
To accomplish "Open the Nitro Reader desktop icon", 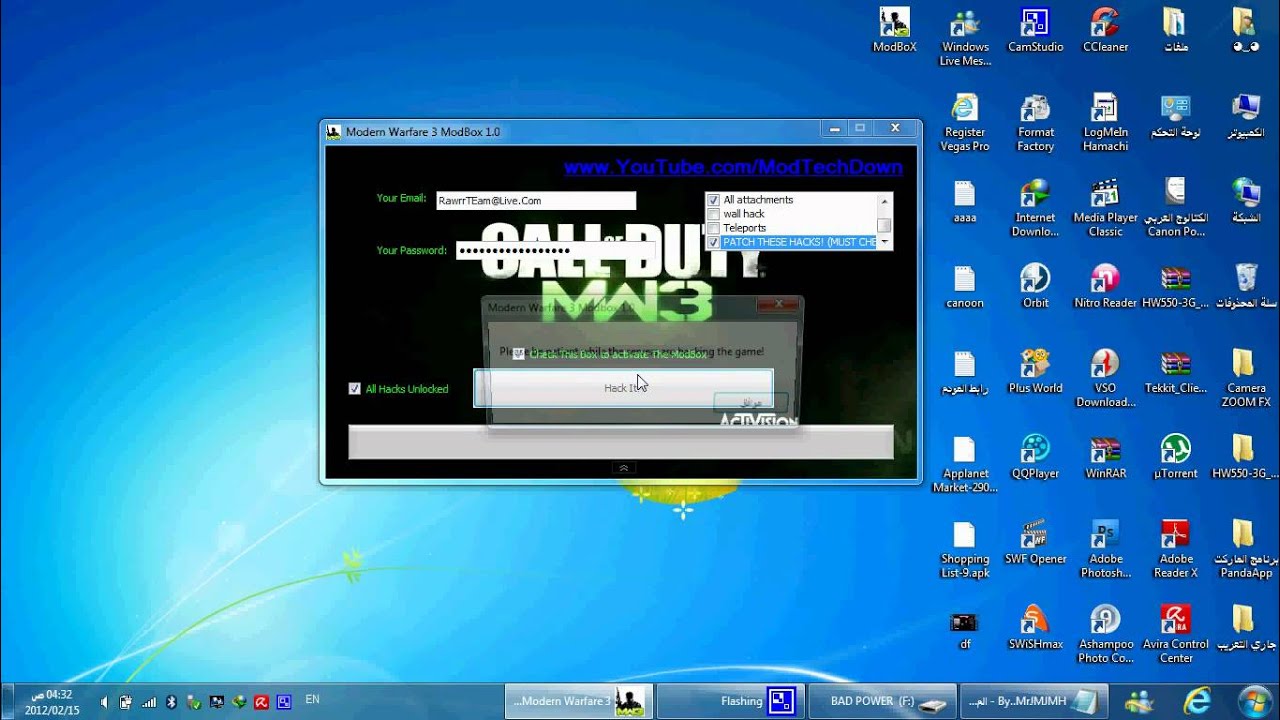I will [x=1105, y=286].
